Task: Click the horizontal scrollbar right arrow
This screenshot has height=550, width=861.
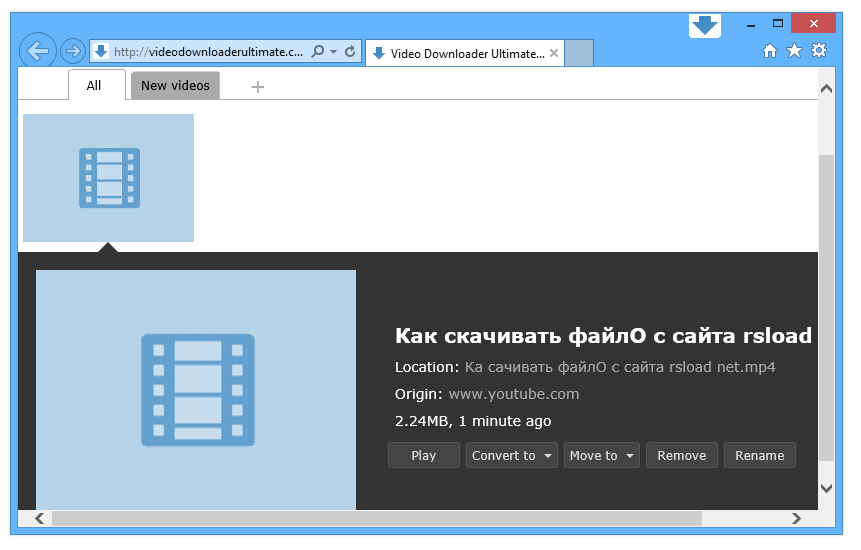Action: pyautogui.click(x=796, y=518)
